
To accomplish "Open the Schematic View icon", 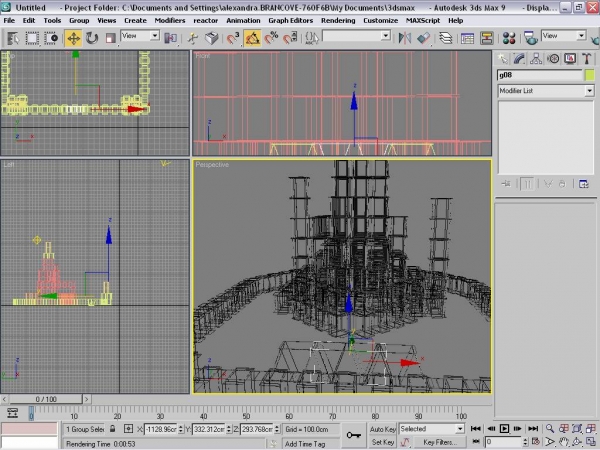I will click(x=486, y=38).
